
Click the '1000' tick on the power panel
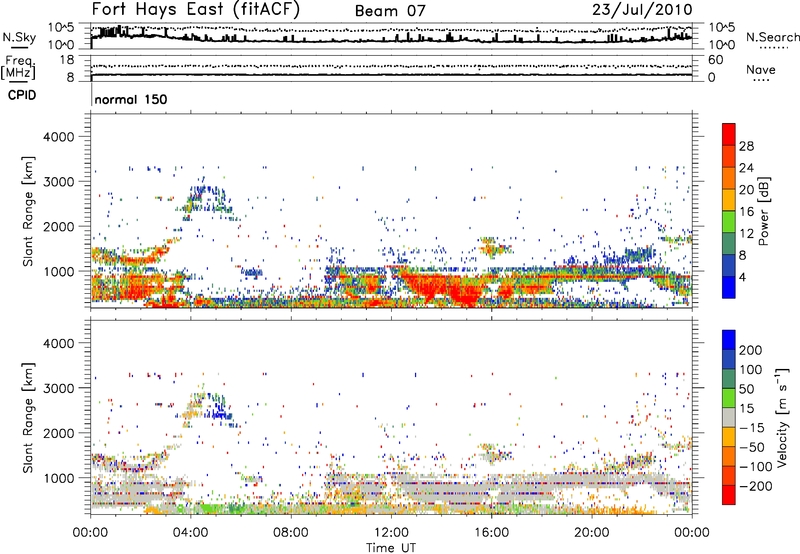click(58, 271)
